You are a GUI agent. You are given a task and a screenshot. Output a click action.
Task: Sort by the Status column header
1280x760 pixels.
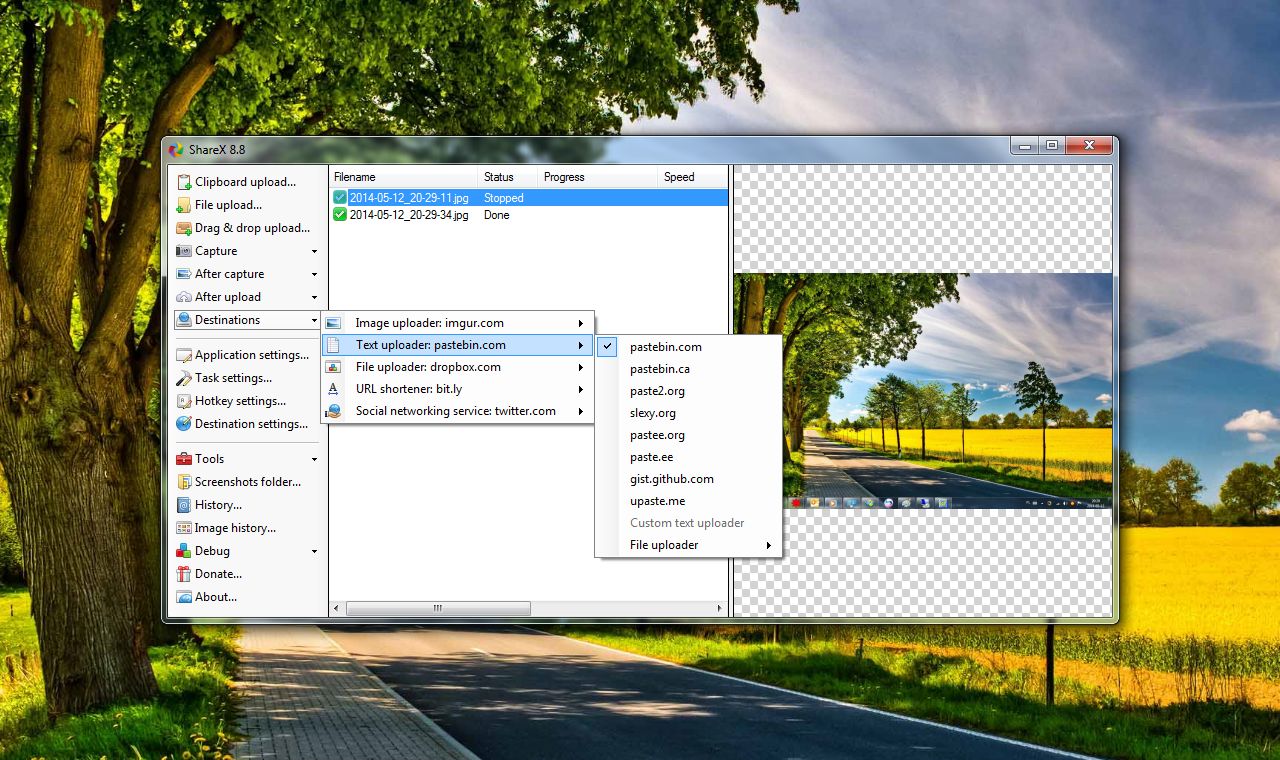[x=509, y=177]
